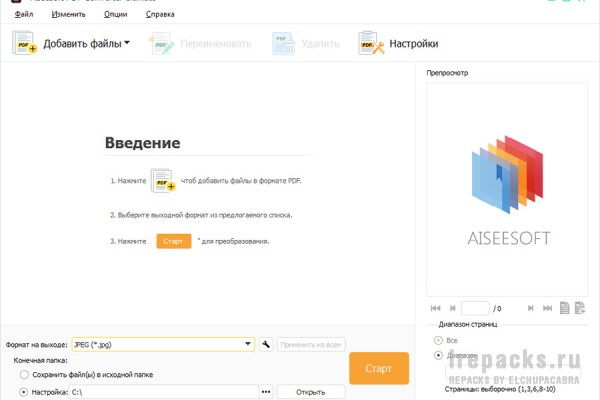
Task: Select the Все page range radio
Action: [438, 340]
